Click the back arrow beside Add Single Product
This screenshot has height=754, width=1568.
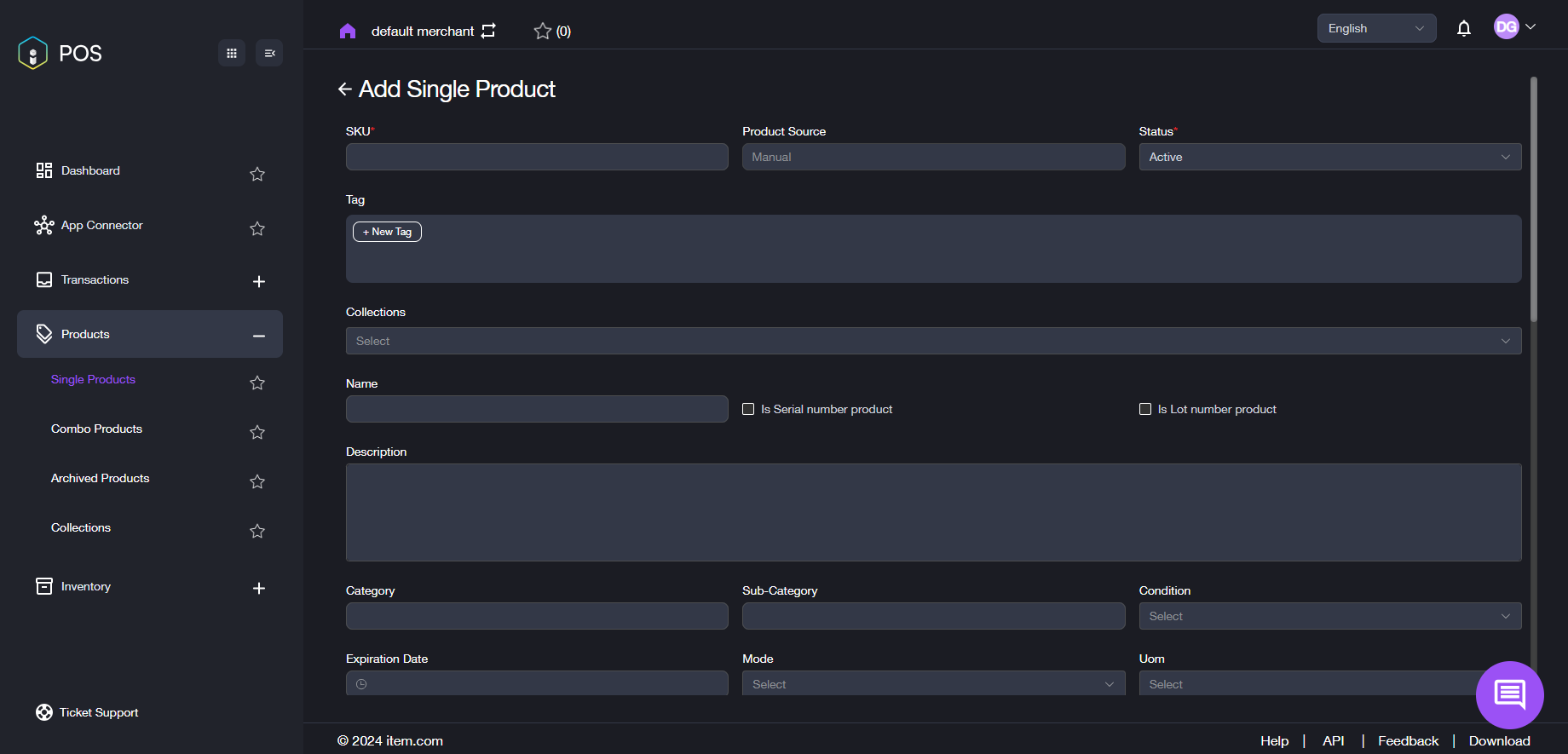tap(345, 89)
